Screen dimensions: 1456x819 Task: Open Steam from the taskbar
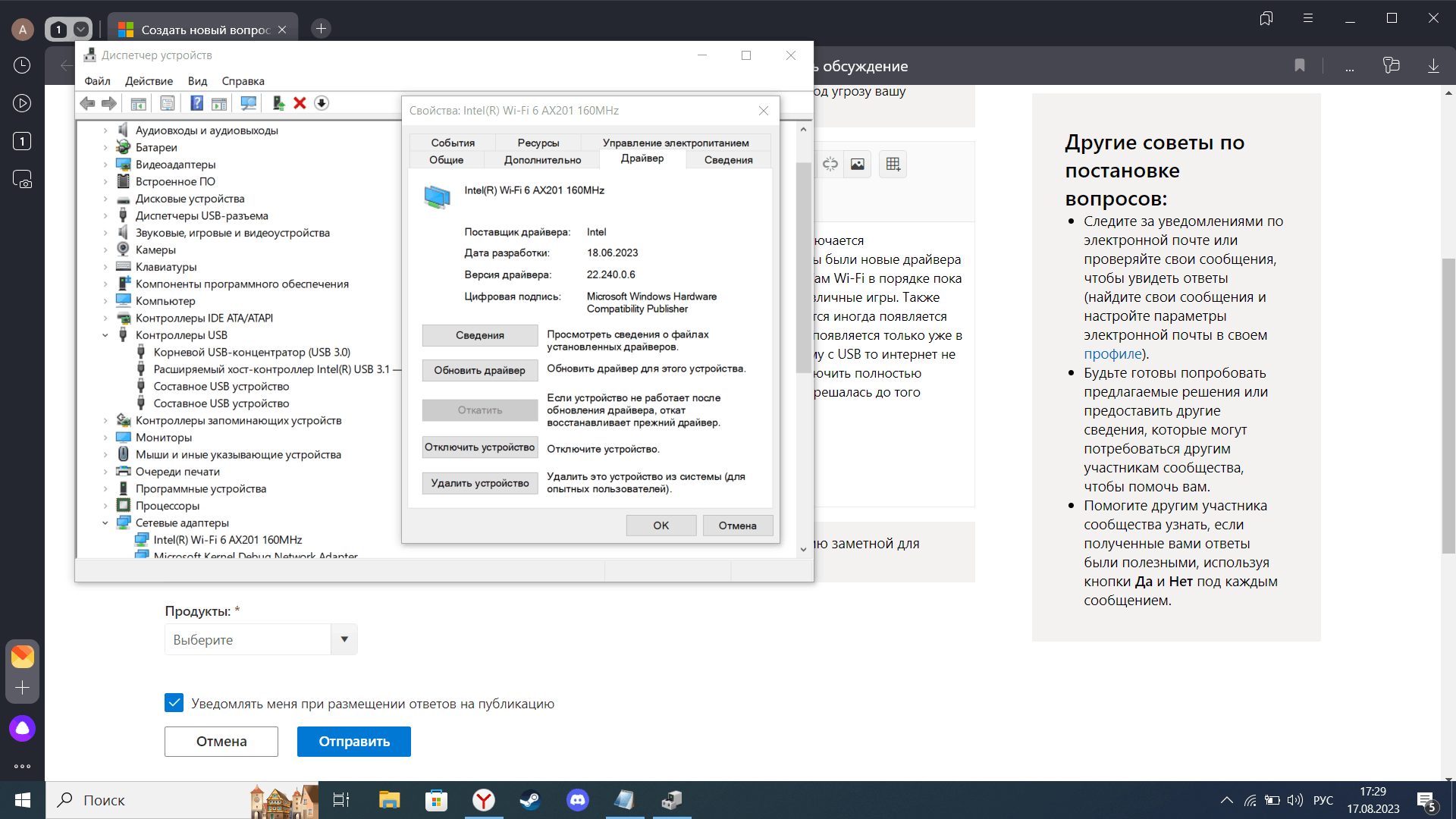[530, 800]
